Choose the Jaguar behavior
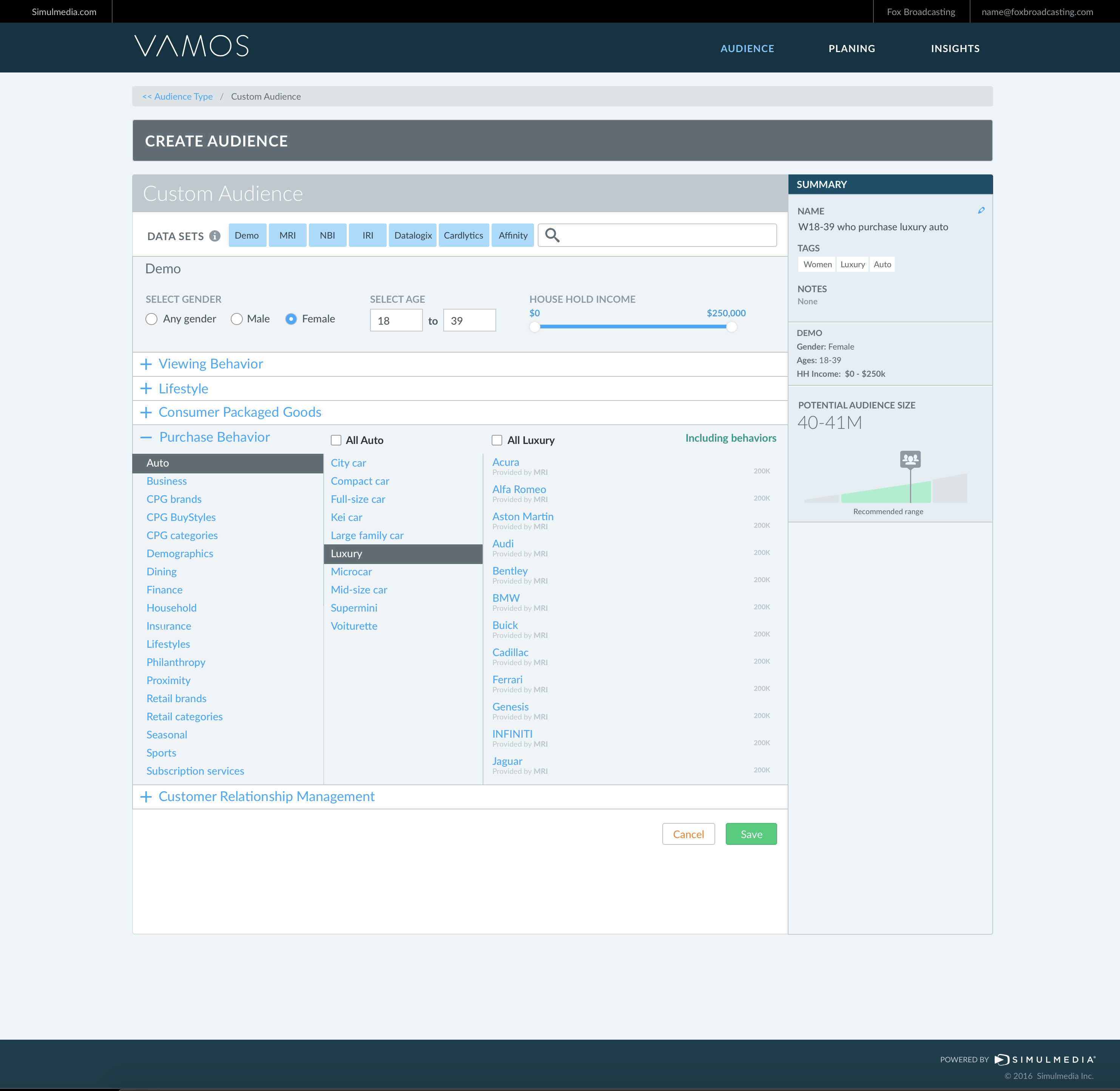The height and width of the screenshot is (1091, 1120). [x=507, y=761]
